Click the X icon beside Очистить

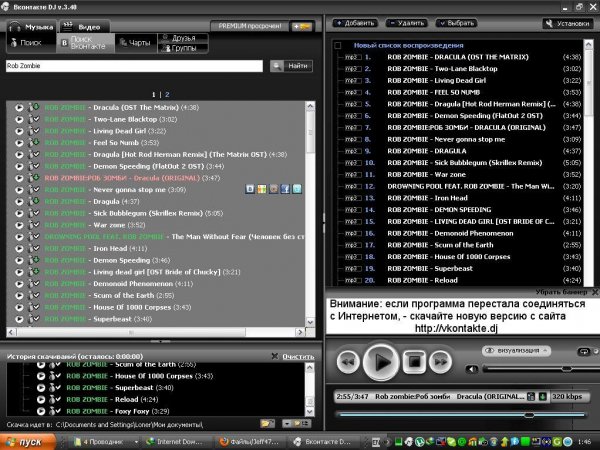[x=275, y=356]
